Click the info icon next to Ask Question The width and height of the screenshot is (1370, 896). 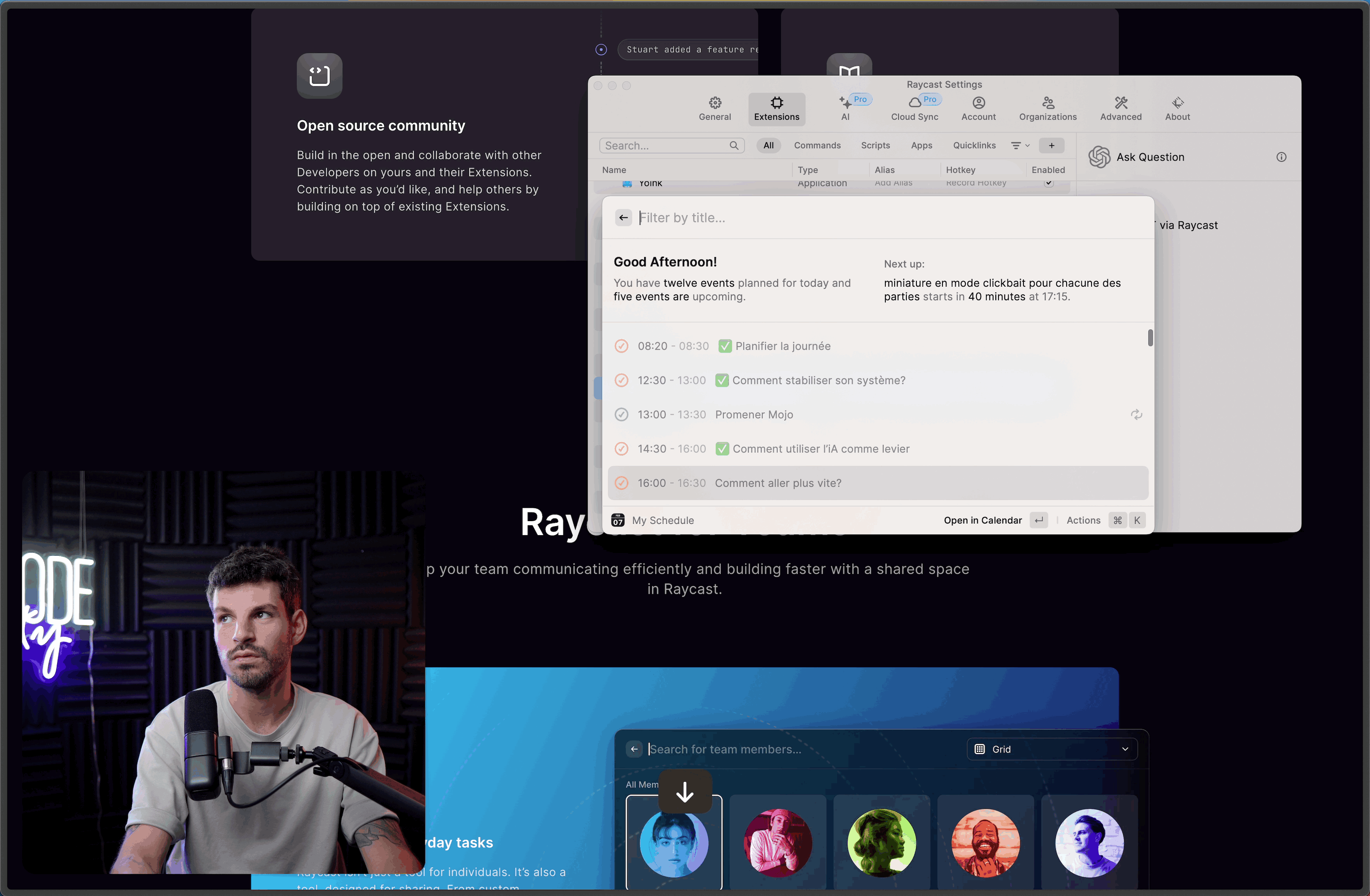[x=1281, y=157]
